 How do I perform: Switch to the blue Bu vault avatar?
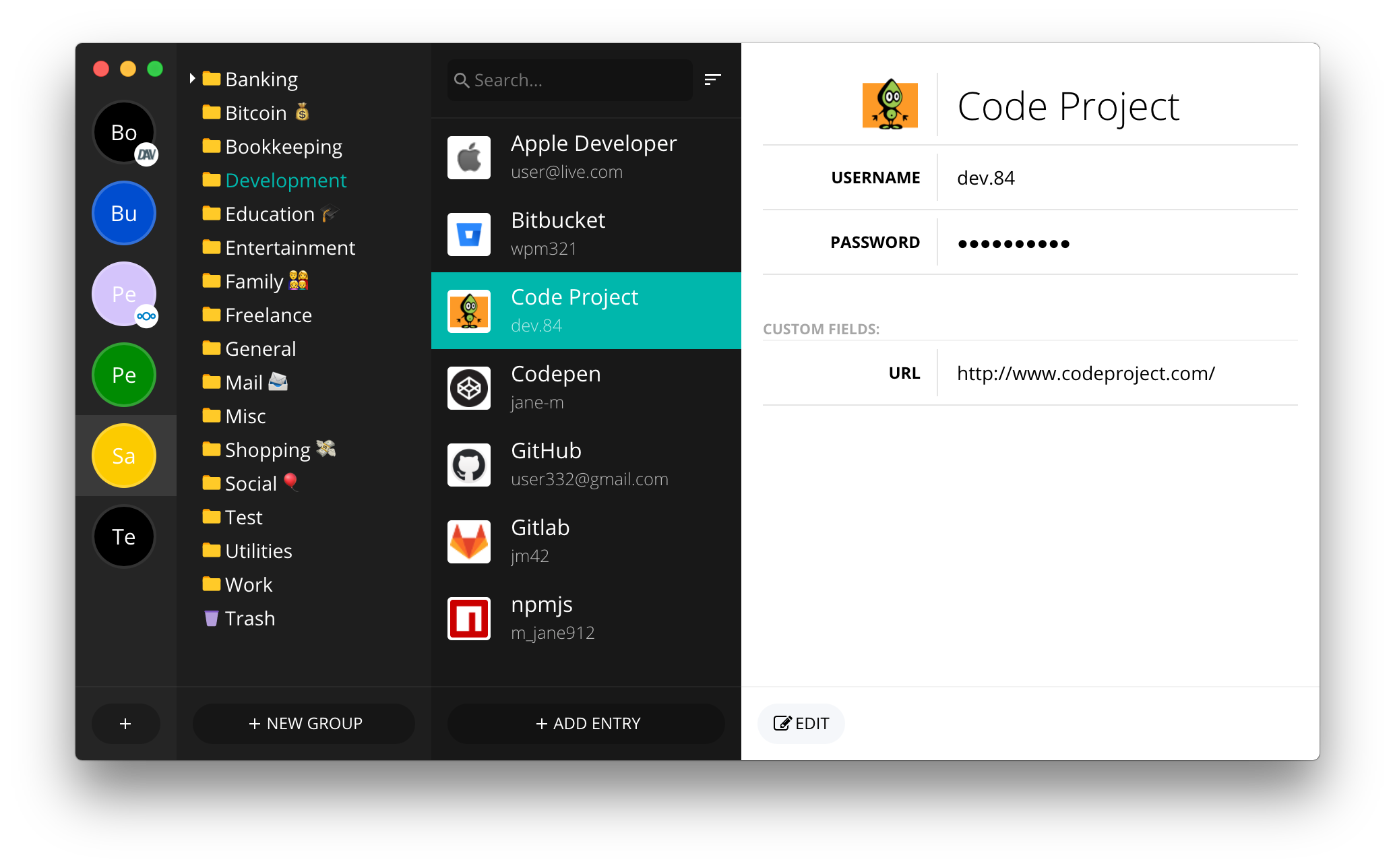(x=124, y=213)
